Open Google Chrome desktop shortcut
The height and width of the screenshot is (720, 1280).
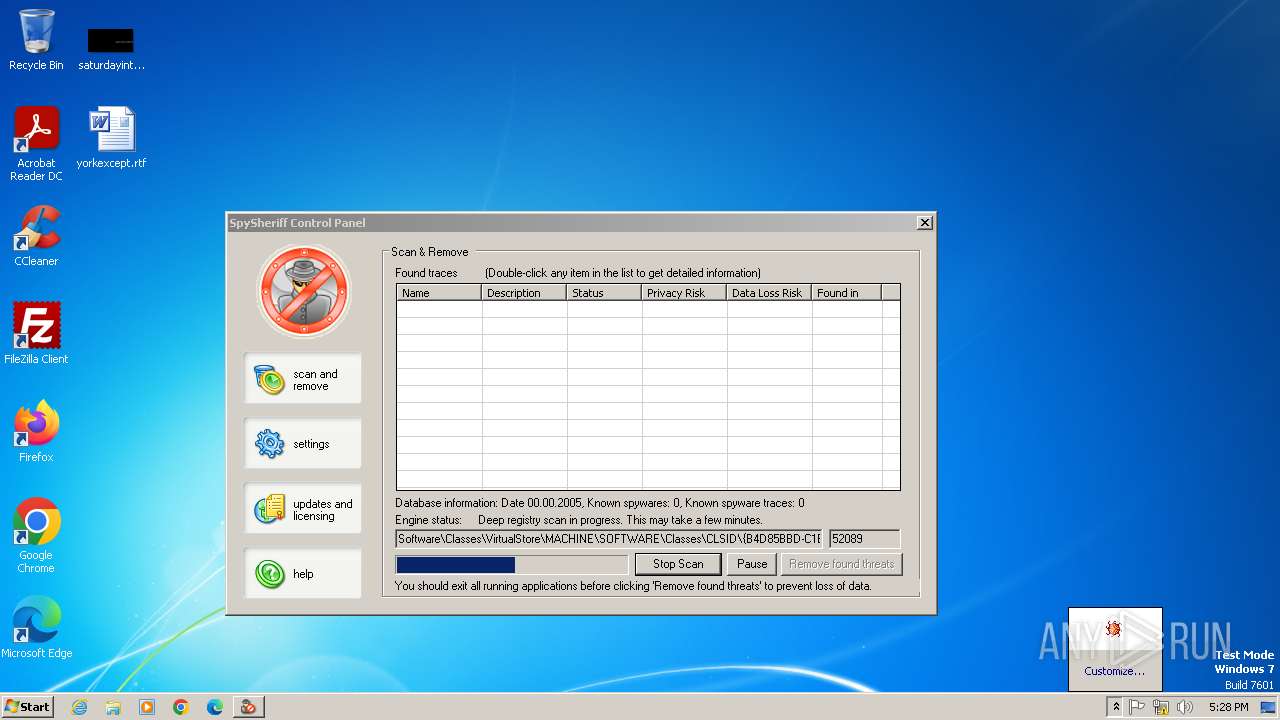coord(36,536)
